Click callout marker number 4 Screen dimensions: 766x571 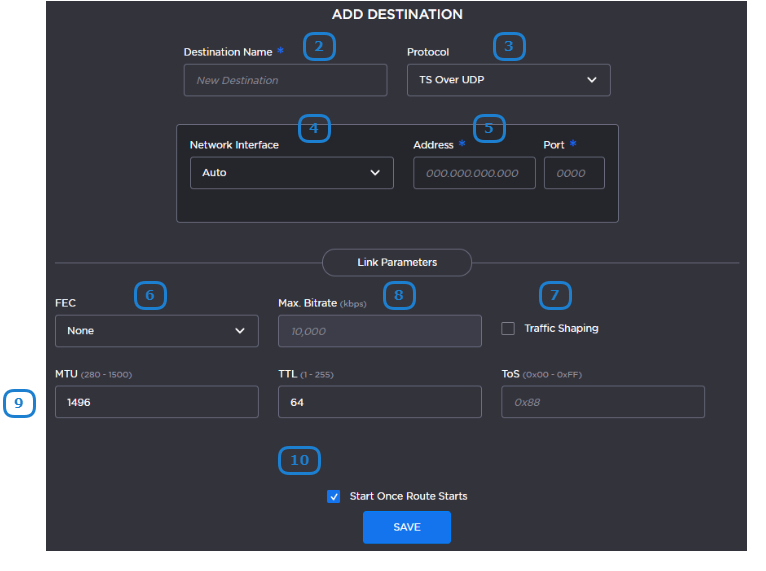pyautogui.click(x=314, y=128)
